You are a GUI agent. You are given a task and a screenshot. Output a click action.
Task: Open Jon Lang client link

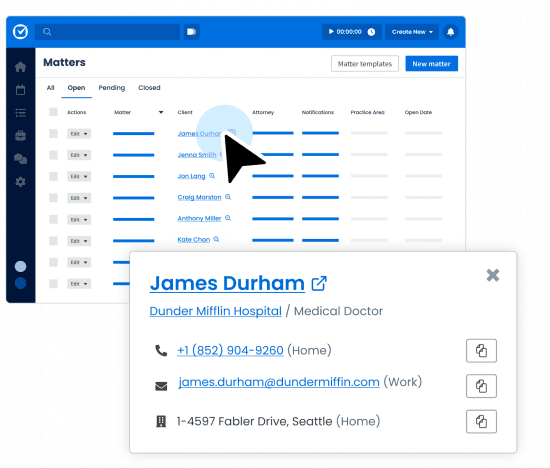(192, 176)
